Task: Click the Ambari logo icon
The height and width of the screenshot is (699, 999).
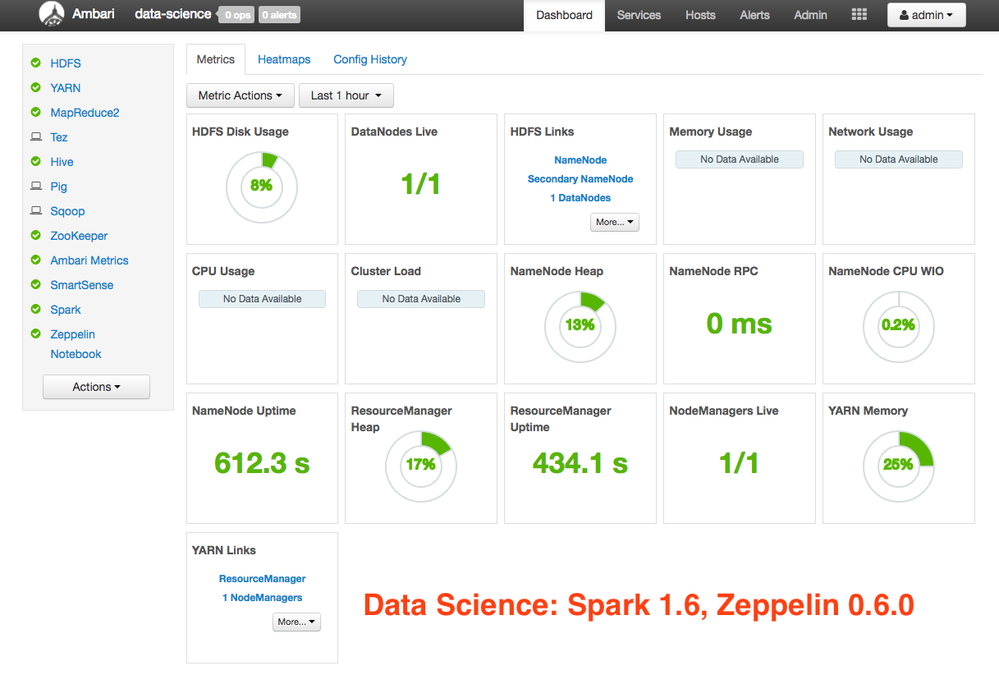Action: pyautogui.click(x=51, y=14)
